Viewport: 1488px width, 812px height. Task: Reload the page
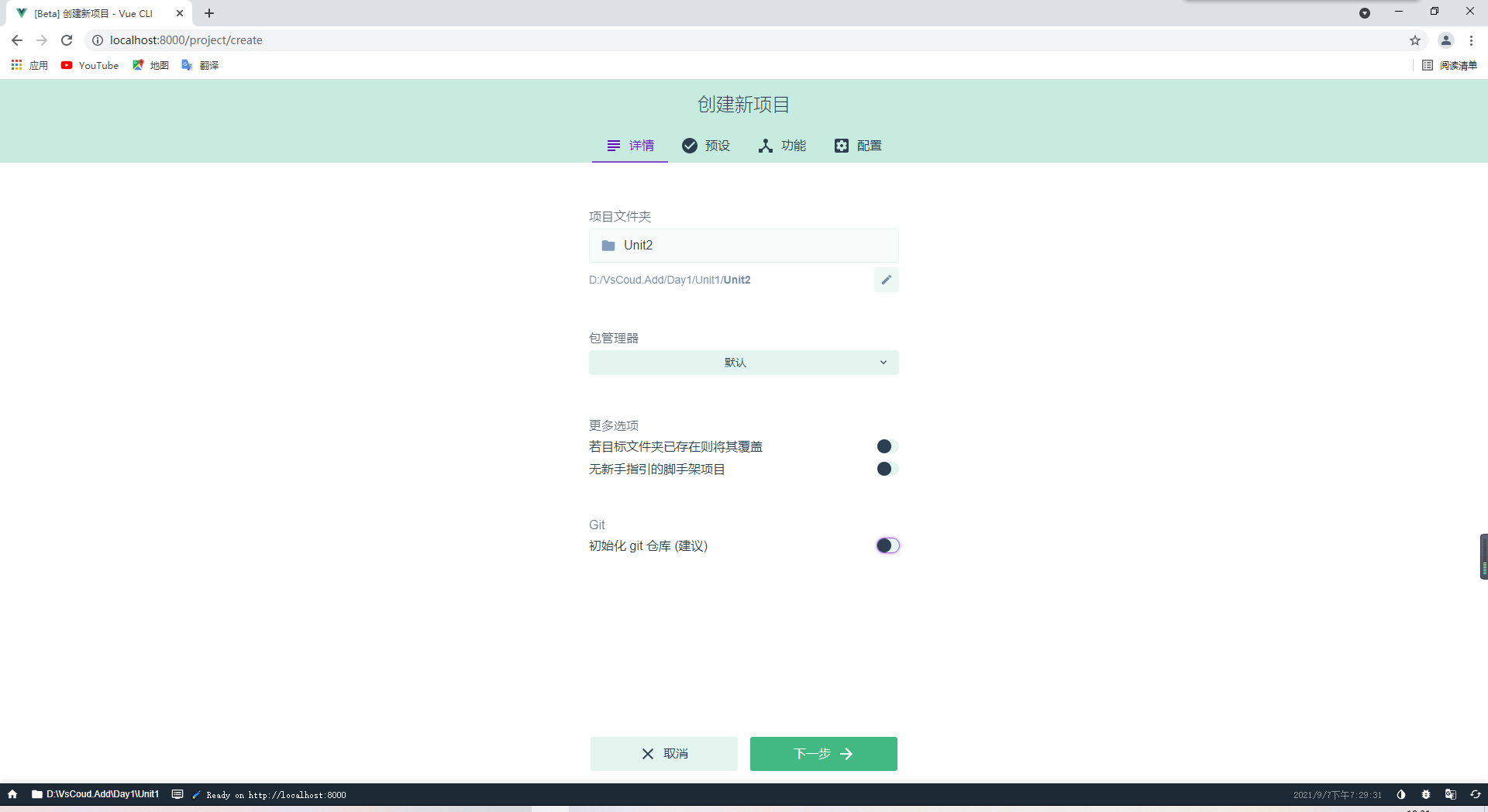click(x=67, y=40)
